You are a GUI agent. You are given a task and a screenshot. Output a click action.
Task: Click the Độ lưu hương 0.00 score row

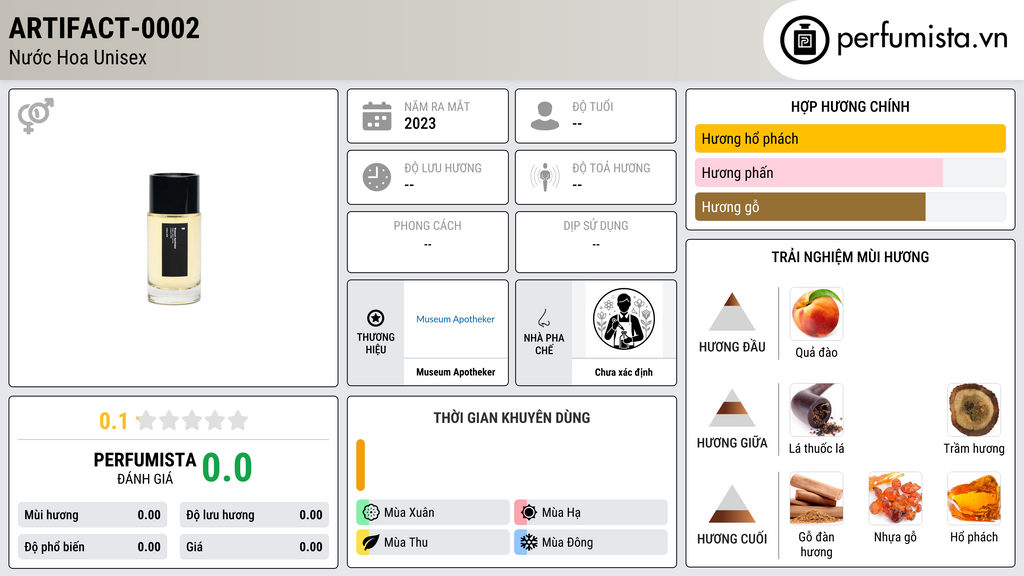(x=254, y=515)
